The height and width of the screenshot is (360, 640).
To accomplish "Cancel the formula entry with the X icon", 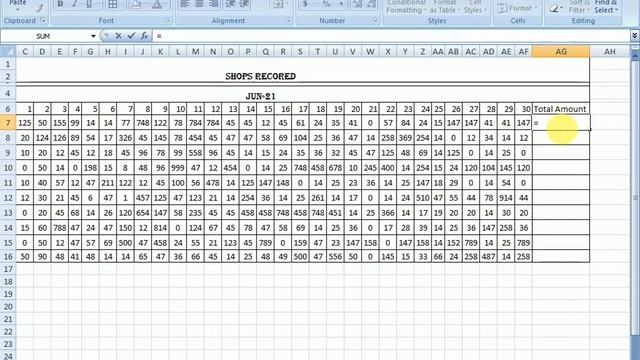I will [x=118, y=36].
